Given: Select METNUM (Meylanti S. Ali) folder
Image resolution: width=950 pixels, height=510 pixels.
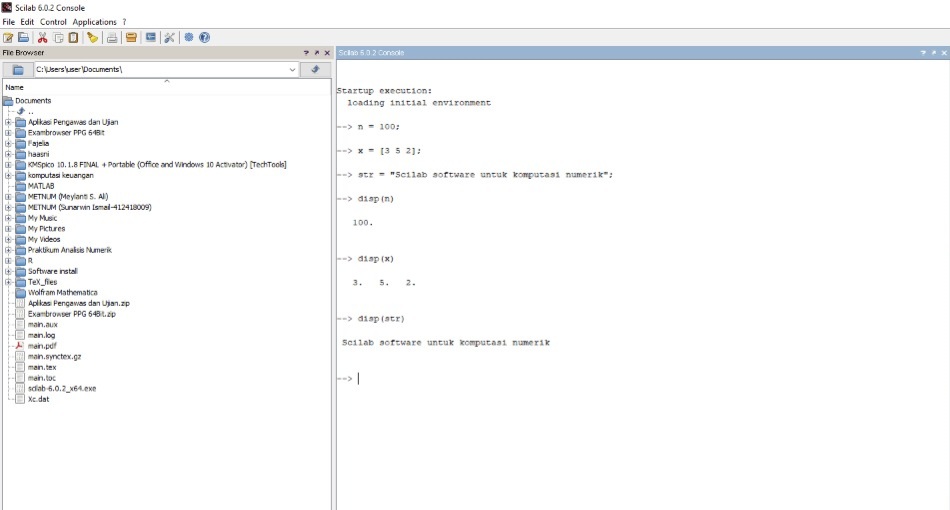Looking at the screenshot, I should [67, 197].
